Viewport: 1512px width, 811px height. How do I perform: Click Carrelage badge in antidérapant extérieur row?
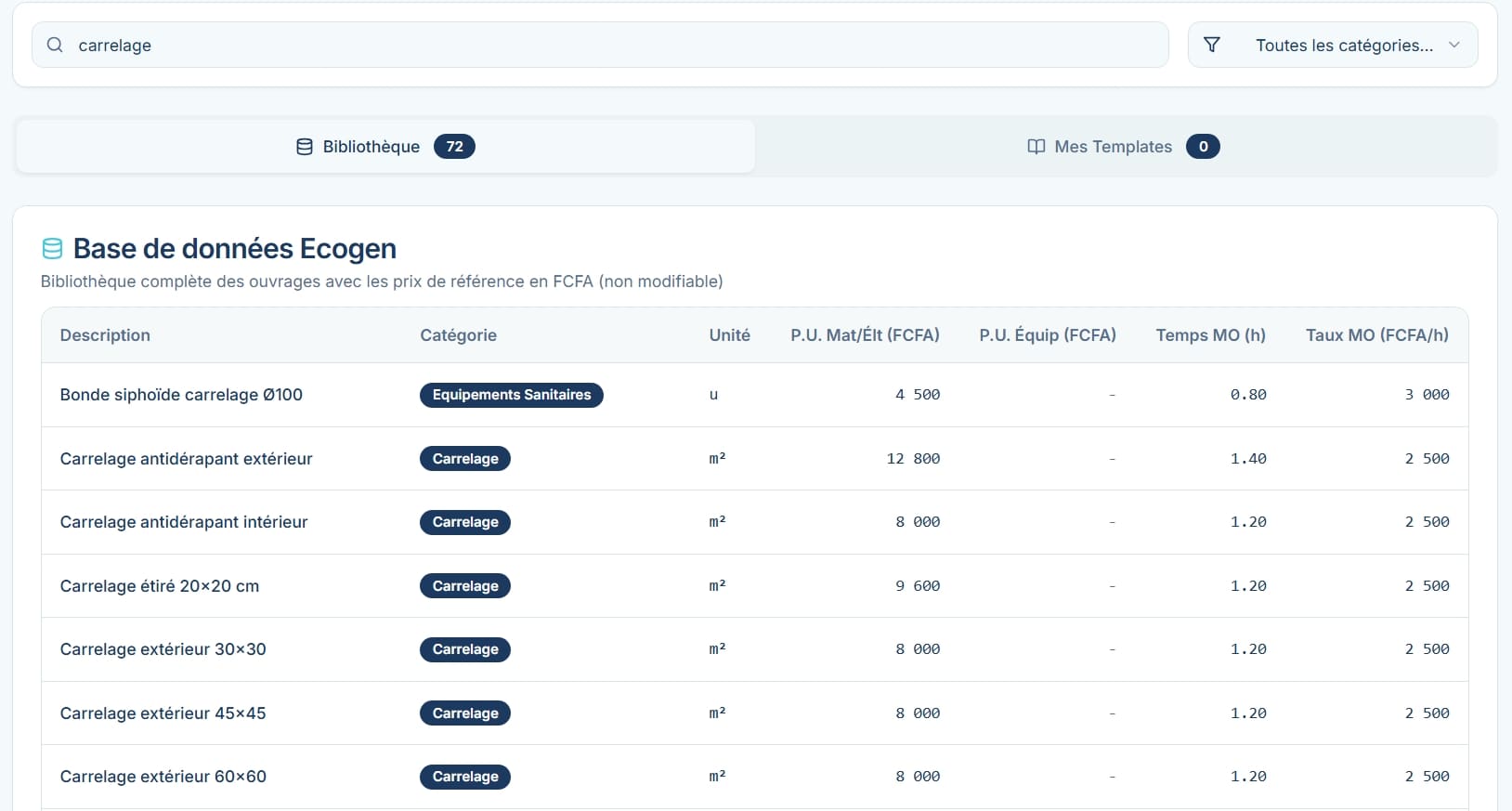[x=465, y=459]
